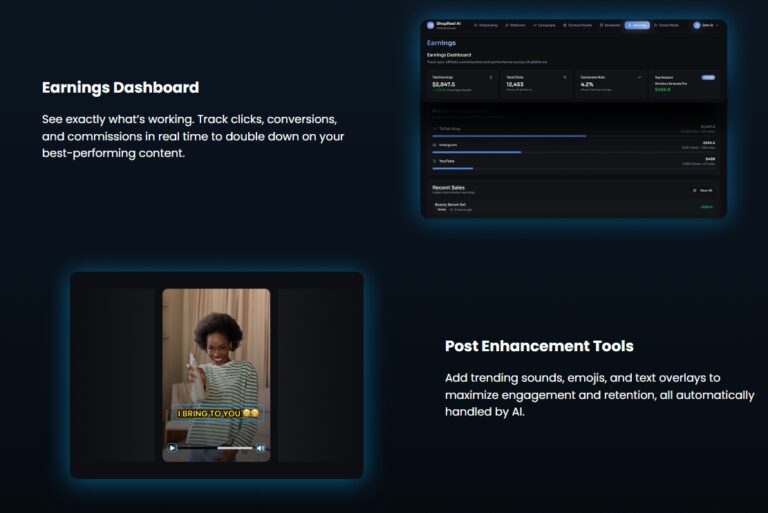Click the trend icon on Conversion Rate card
Image resolution: width=768 pixels, height=513 pixels.
[638, 77]
